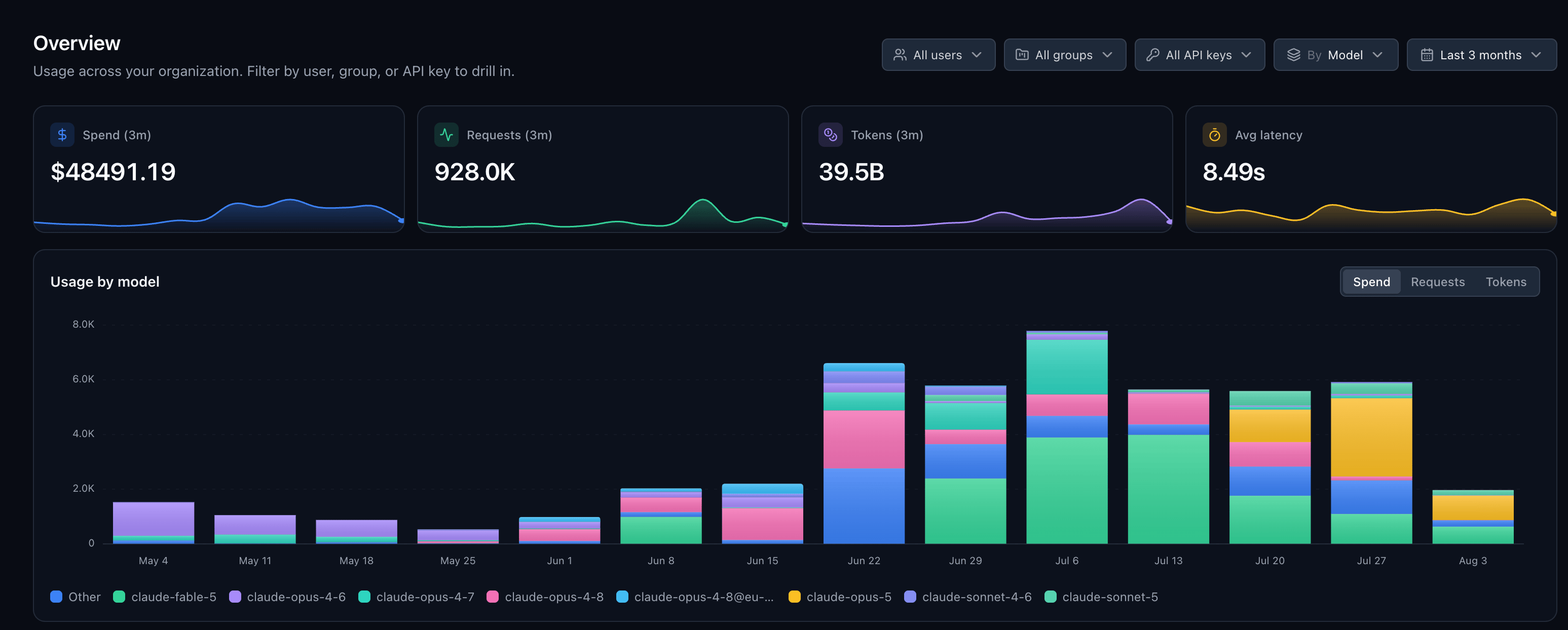Click the Jun 15 bar in chart

763,514
